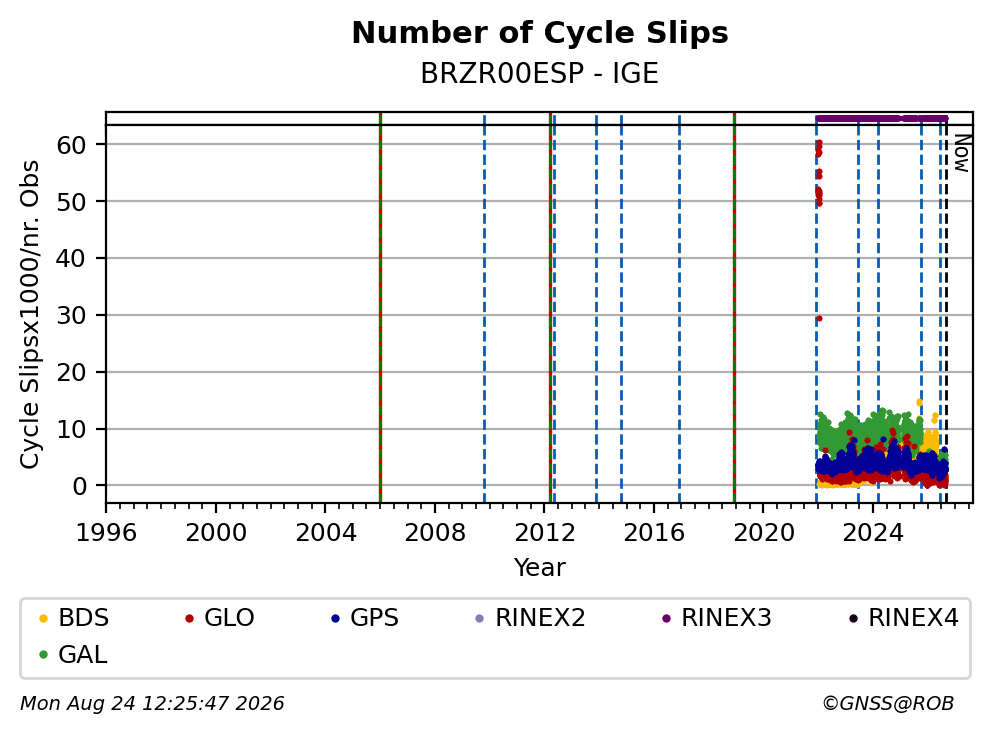Click the 2024 tick label on year axis
Viewport: 992px width, 734px height.
873,533
